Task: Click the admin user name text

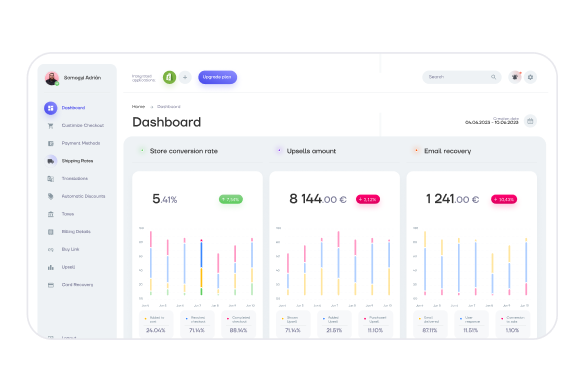Action: [x=82, y=78]
